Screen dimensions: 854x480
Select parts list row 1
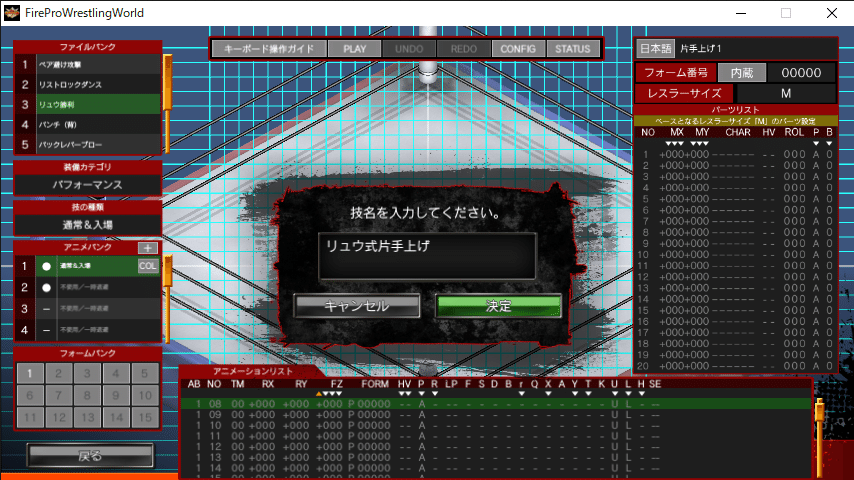(736, 154)
